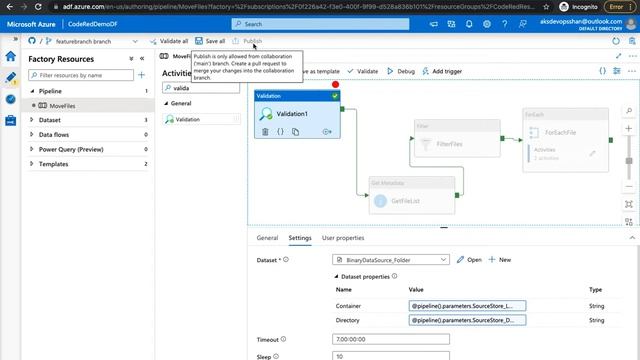Open the User properties tab

[x=343, y=238]
